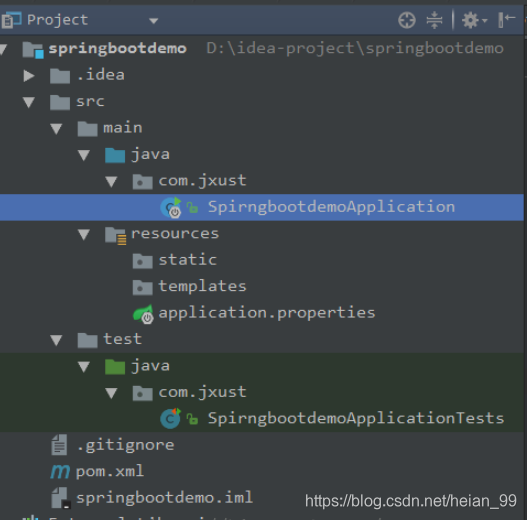Screen dimensions: 527x520
Task: Click the SpirngbootdemoApplicationTests class icon
Action: [x=170, y=418]
